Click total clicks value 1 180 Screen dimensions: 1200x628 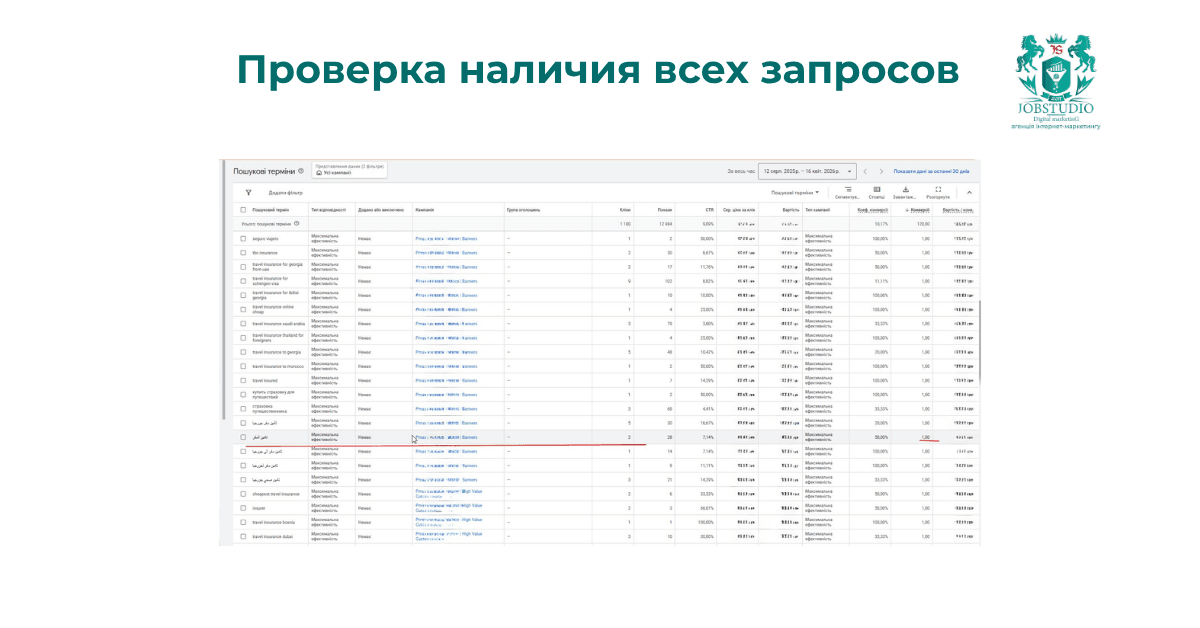626,224
